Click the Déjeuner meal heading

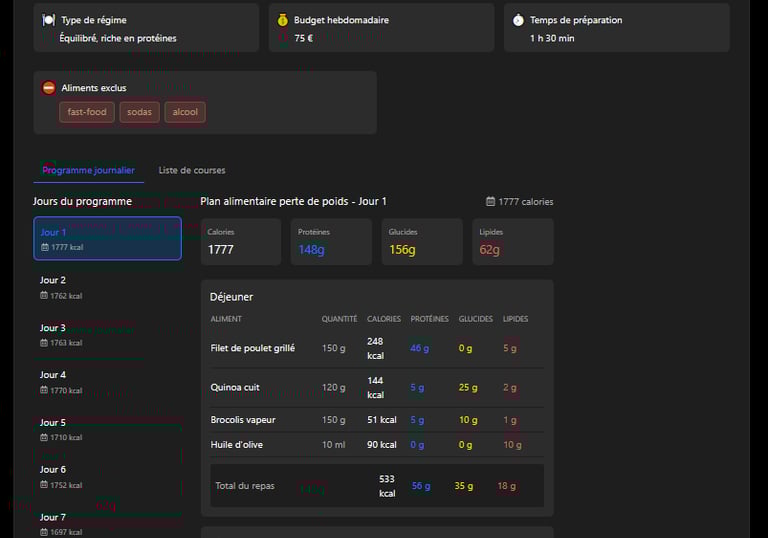pos(231,297)
